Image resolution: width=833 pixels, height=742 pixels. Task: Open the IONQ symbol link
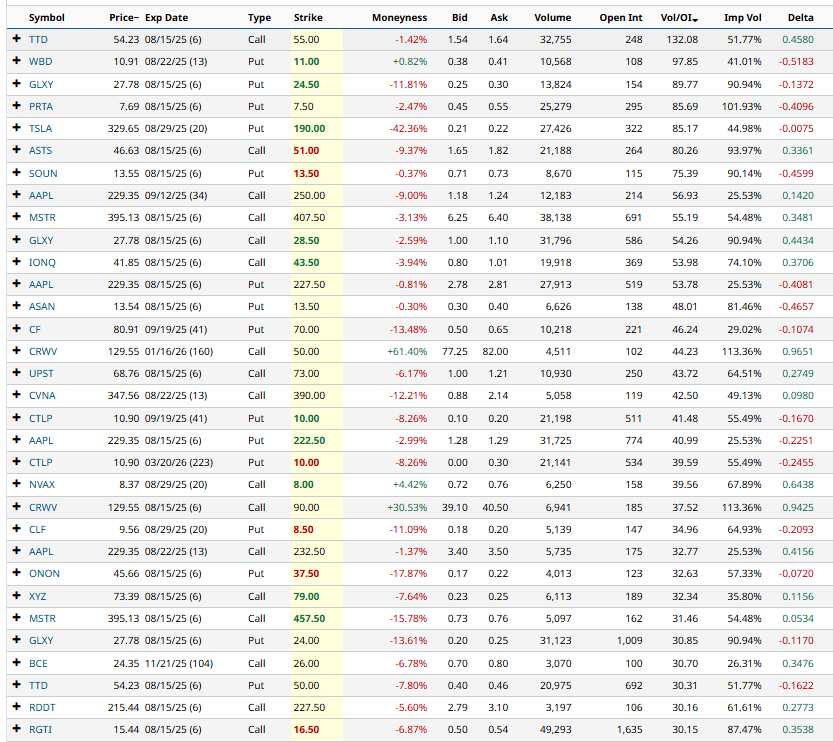click(42, 262)
